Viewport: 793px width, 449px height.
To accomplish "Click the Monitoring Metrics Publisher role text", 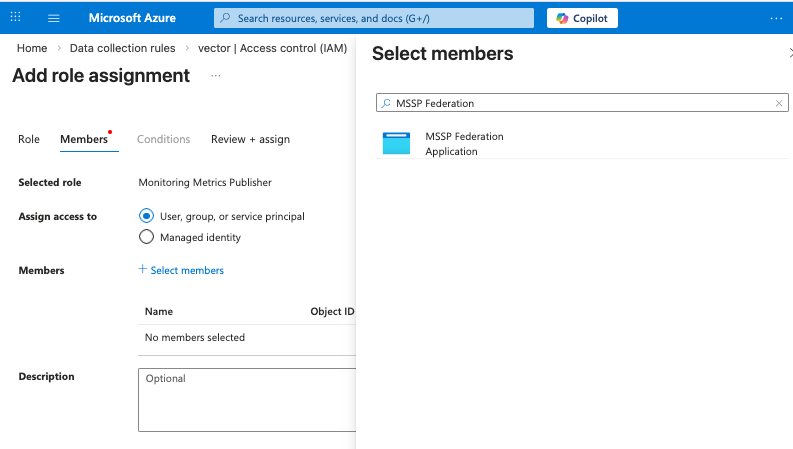I will (205, 182).
